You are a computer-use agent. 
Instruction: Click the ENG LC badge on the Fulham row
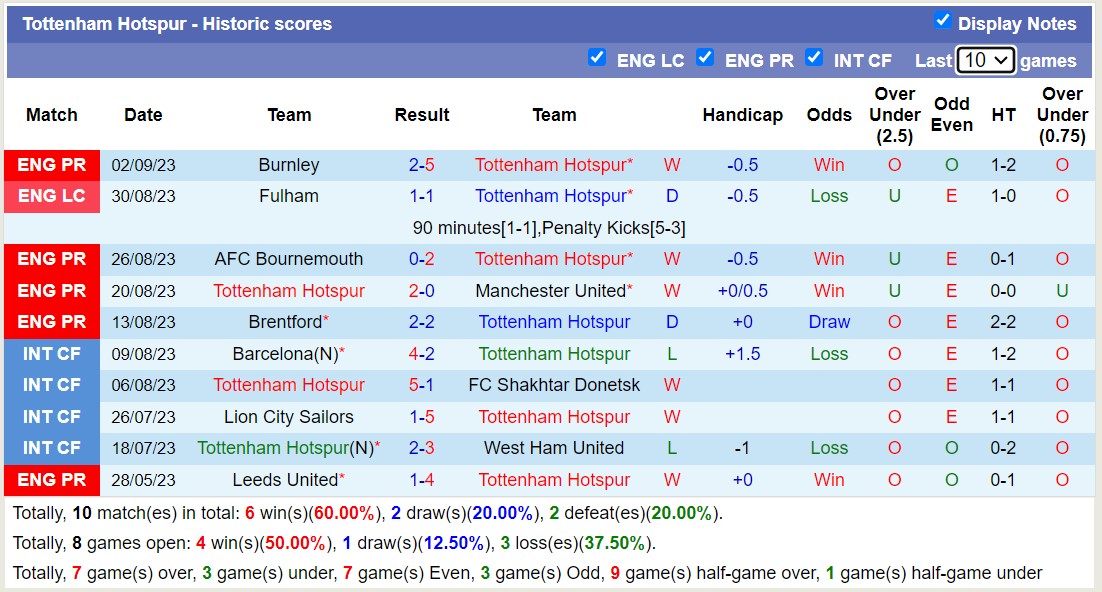coord(52,196)
